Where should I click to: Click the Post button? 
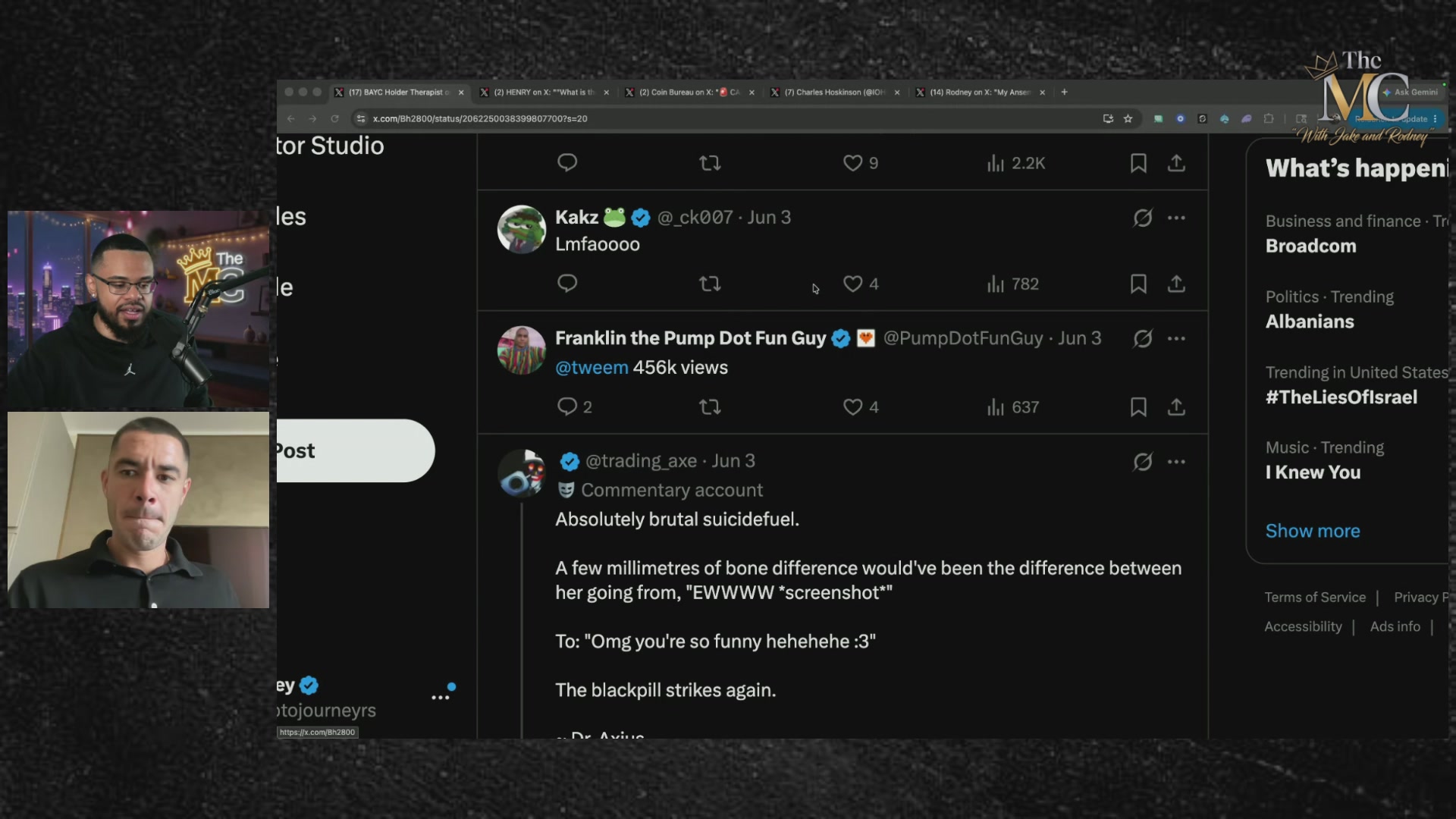click(356, 450)
